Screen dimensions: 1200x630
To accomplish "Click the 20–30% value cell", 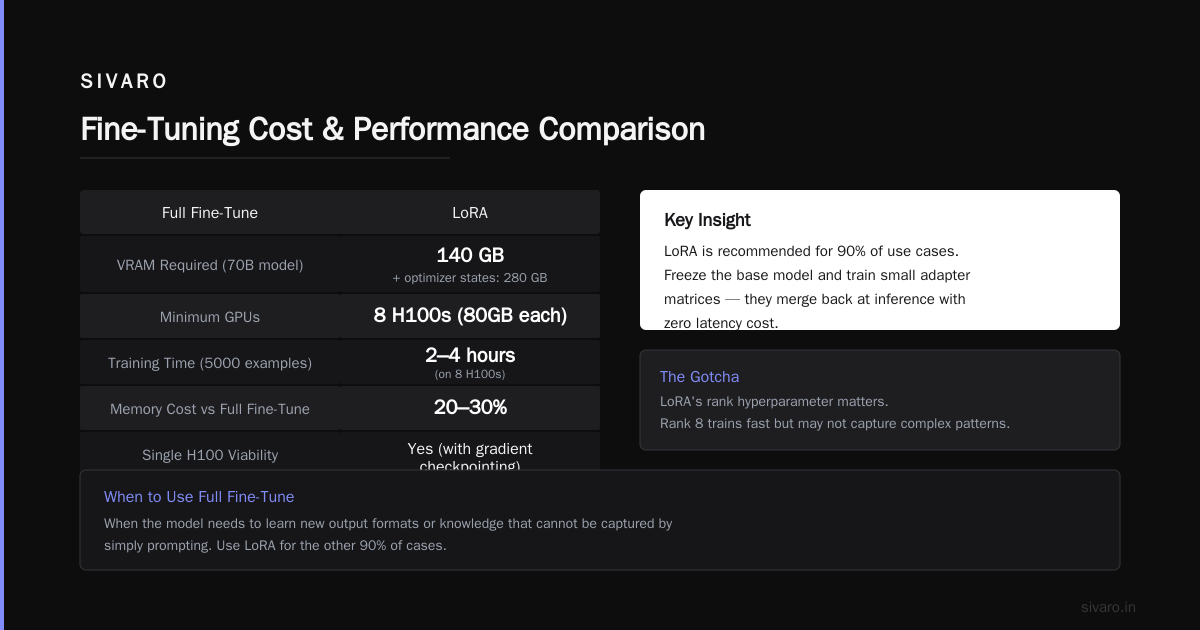I will [470, 408].
